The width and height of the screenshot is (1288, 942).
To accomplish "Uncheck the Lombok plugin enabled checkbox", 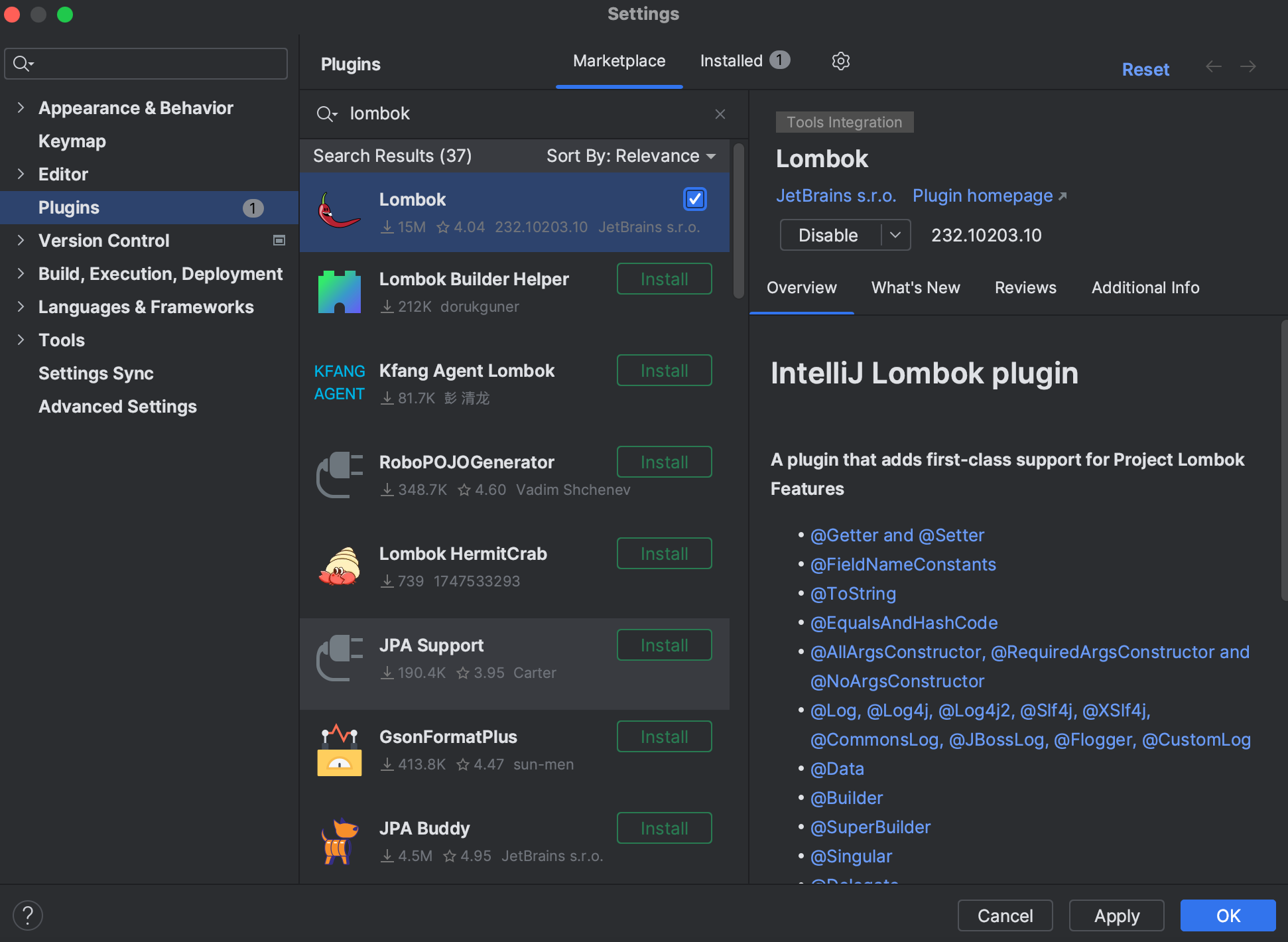I will (x=694, y=199).
